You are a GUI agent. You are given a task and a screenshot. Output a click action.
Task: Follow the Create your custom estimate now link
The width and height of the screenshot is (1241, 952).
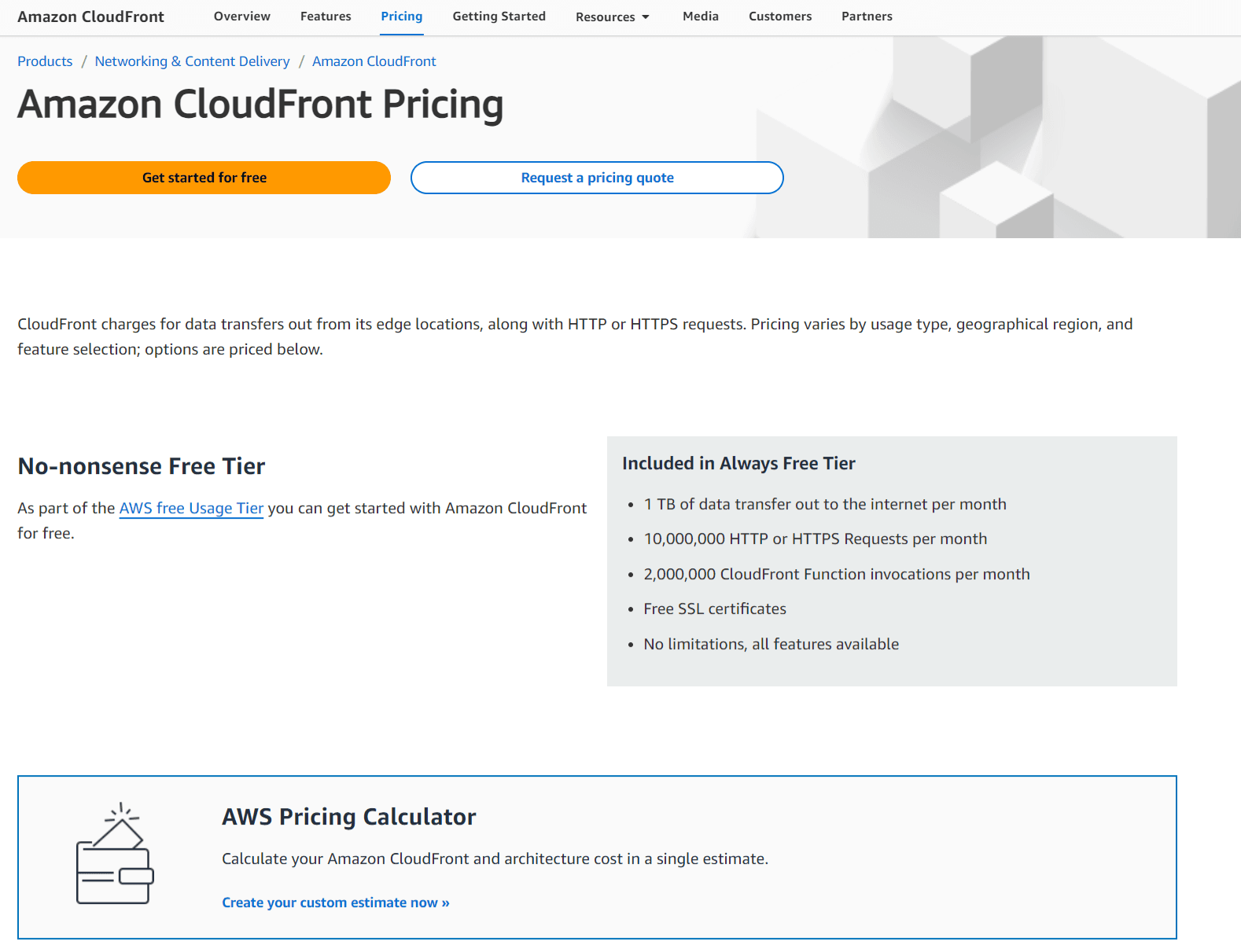click(x=335, y=902)
